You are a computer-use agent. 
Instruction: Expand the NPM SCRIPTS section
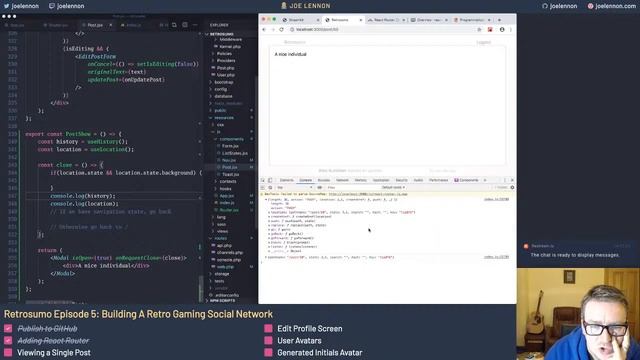[x=222, y=301]
